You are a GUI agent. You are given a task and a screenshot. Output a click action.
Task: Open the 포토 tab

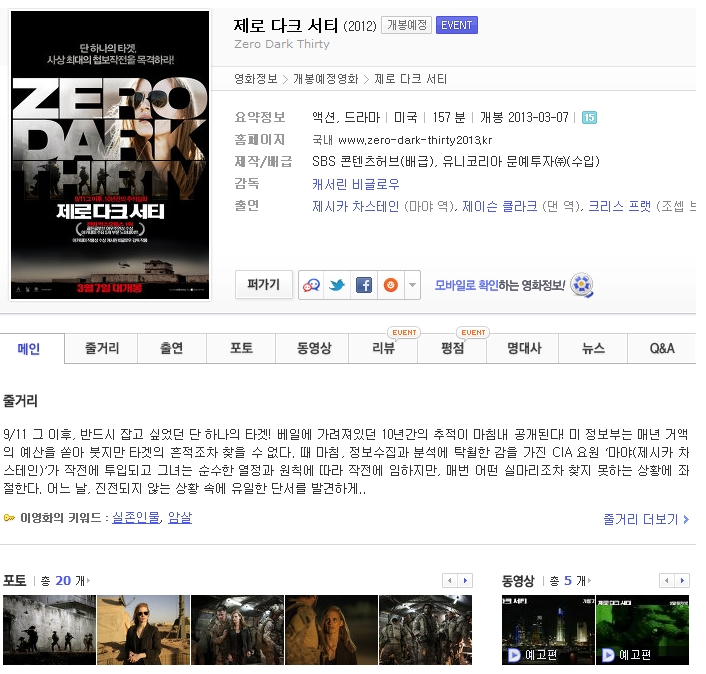[241, 349]
